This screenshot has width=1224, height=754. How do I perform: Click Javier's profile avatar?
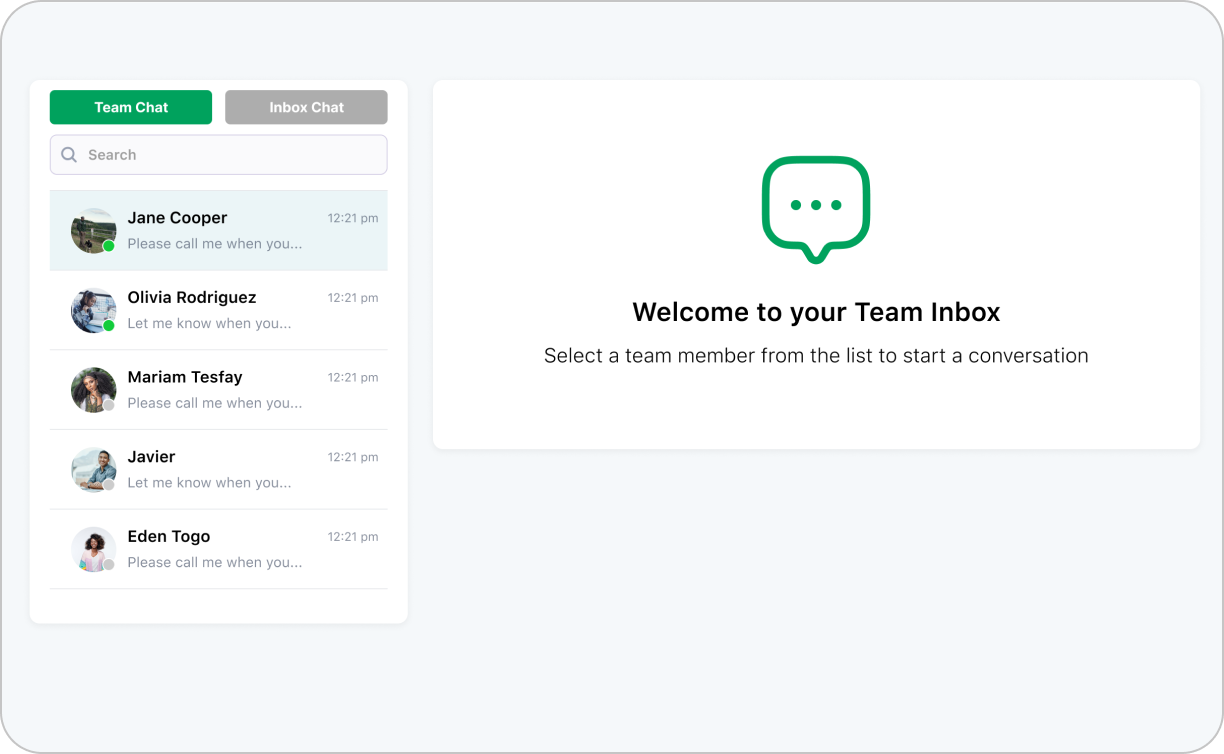coord(92,469)
